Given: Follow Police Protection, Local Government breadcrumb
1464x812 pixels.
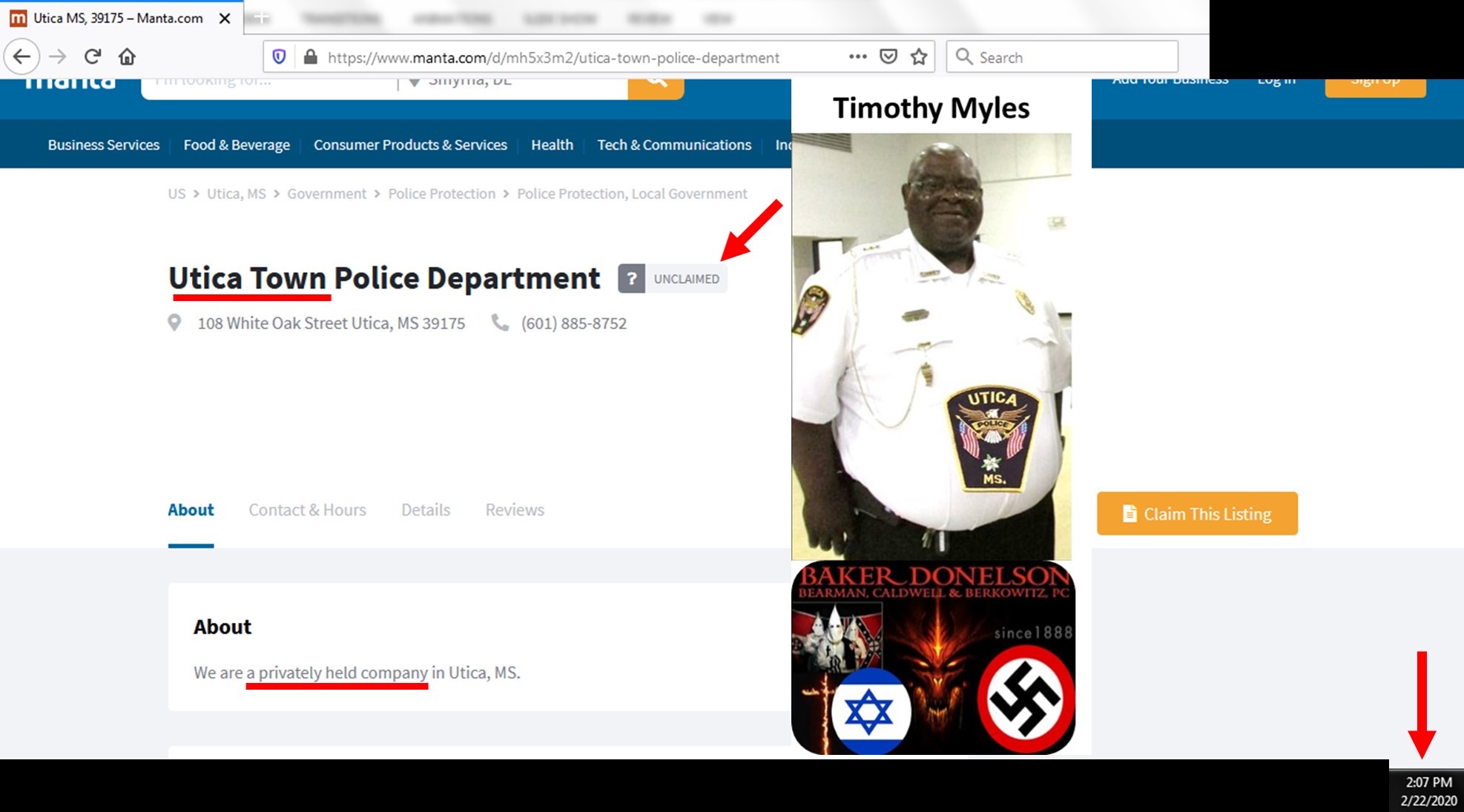Looking at the screenshot, I should click(x=632, y=194).
